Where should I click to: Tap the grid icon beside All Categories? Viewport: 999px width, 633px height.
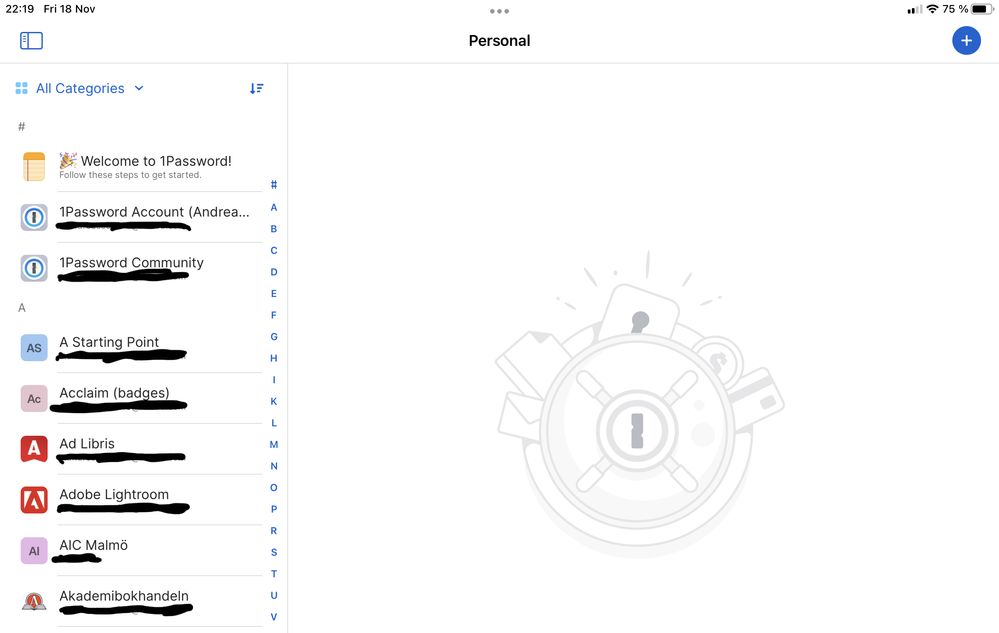point(21,88)
